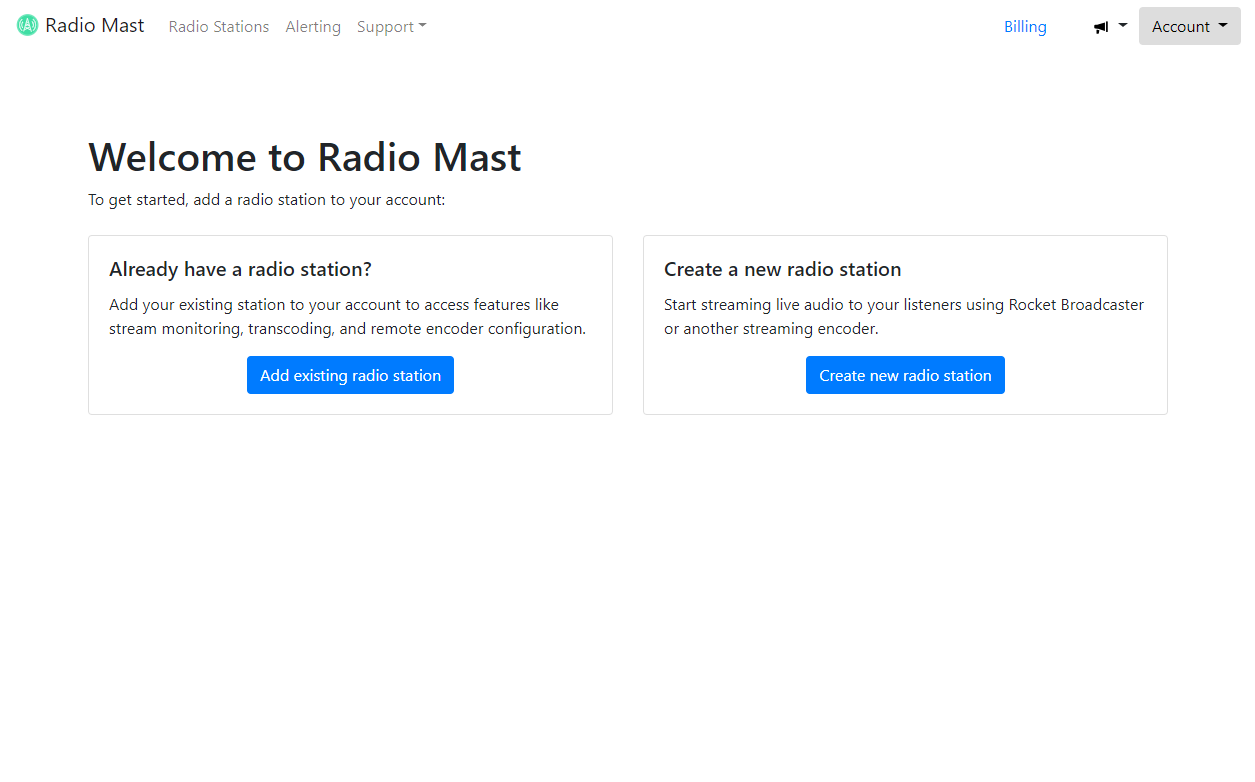This screenshot has height=782, width=1255.
Task: Open the Alerting nav link
Action: pyautogui.click(x=313, y=27)
